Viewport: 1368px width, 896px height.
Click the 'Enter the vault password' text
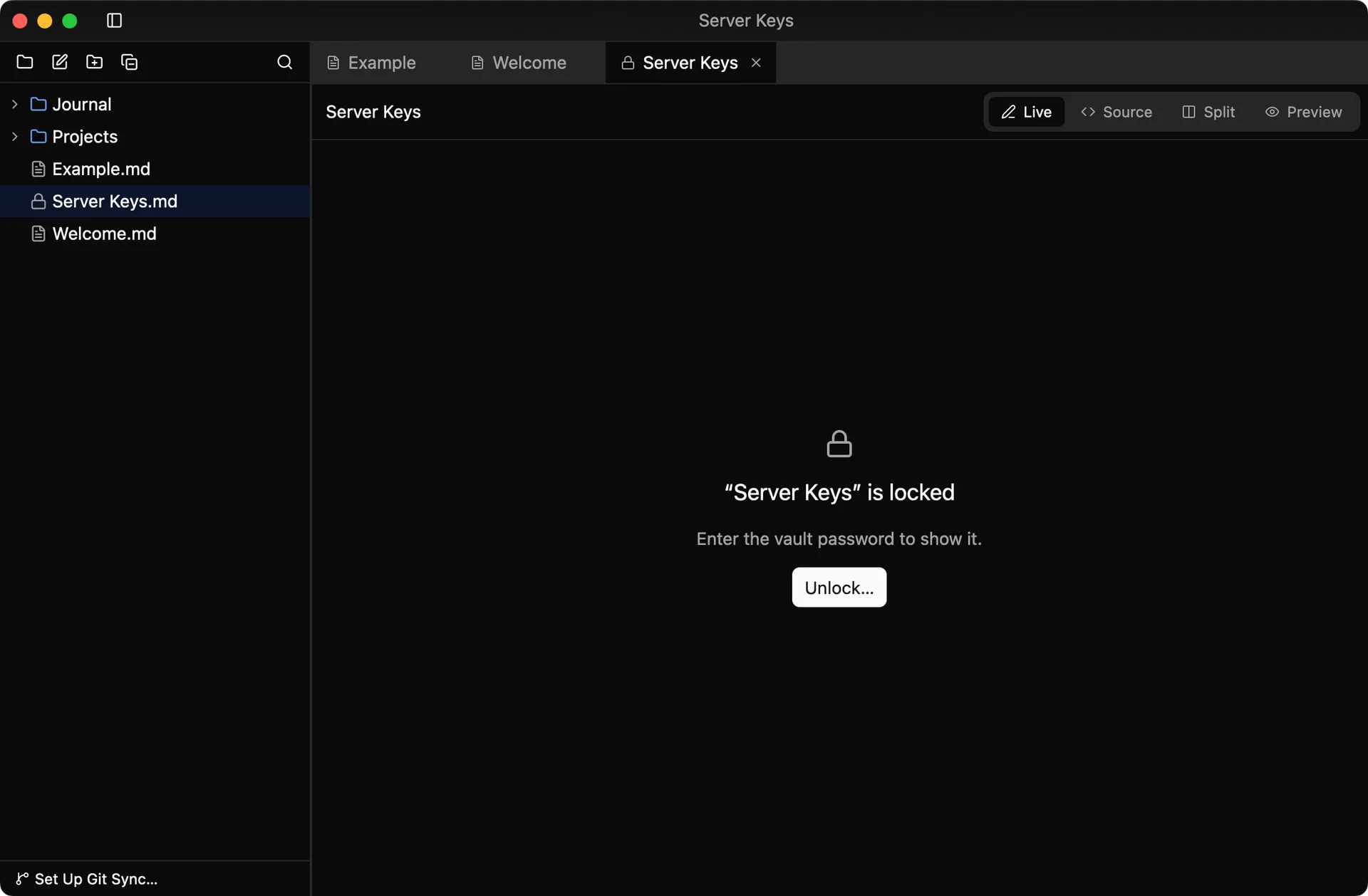pos(839,539)
